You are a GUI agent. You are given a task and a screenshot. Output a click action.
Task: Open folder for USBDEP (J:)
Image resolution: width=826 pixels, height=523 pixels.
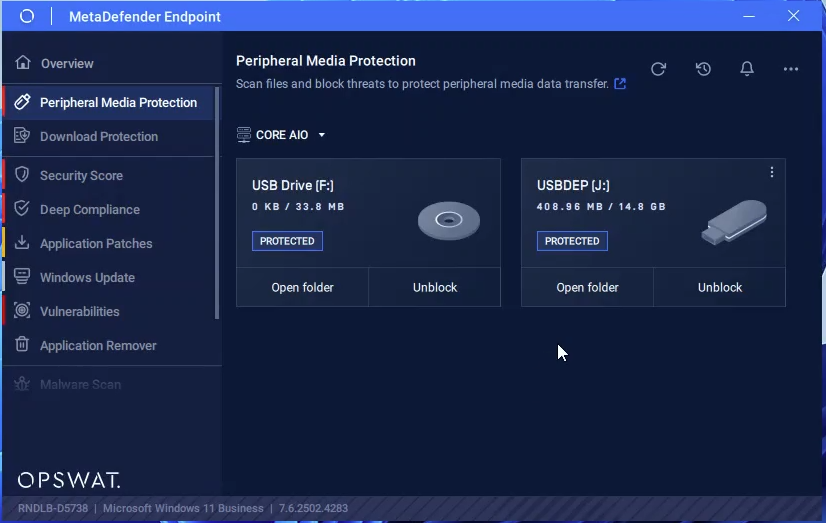[587, 288]
